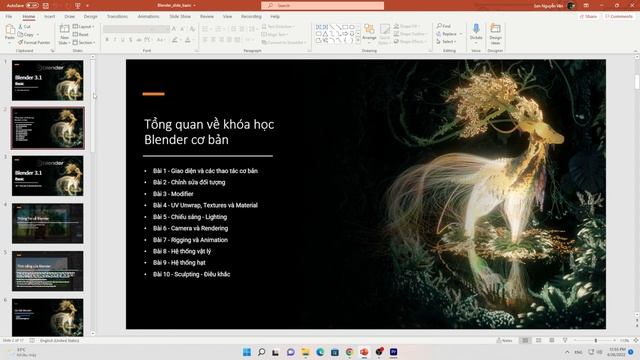Switch to Reading View icon
The height and width of the screenshot is (360, 640).
click(552, 340)
